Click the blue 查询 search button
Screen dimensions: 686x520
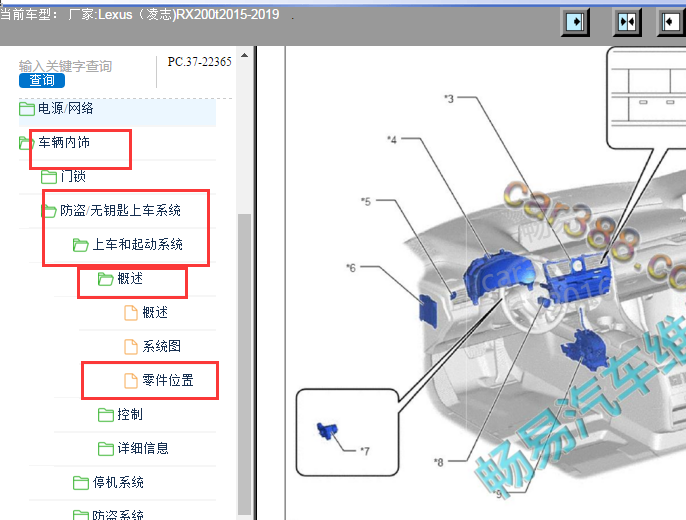[42, 80]
